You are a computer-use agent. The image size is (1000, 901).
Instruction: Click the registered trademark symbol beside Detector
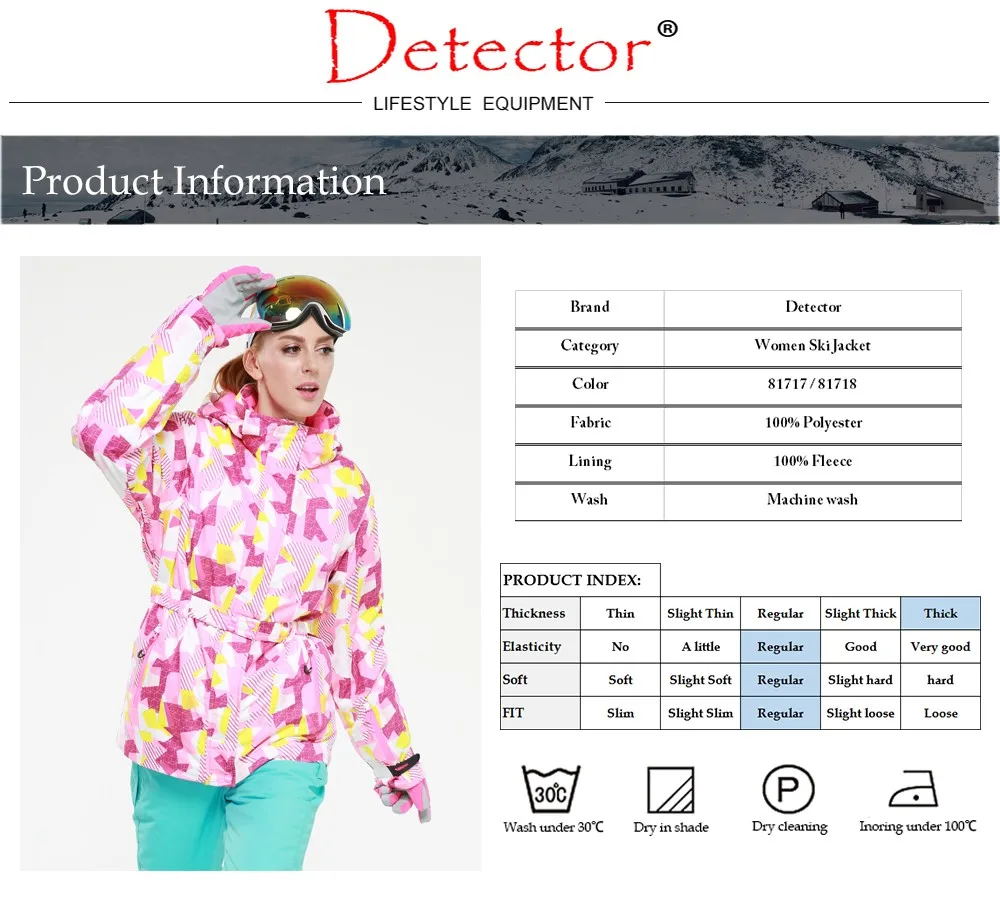pyautogui.click(x=667, y=29)
